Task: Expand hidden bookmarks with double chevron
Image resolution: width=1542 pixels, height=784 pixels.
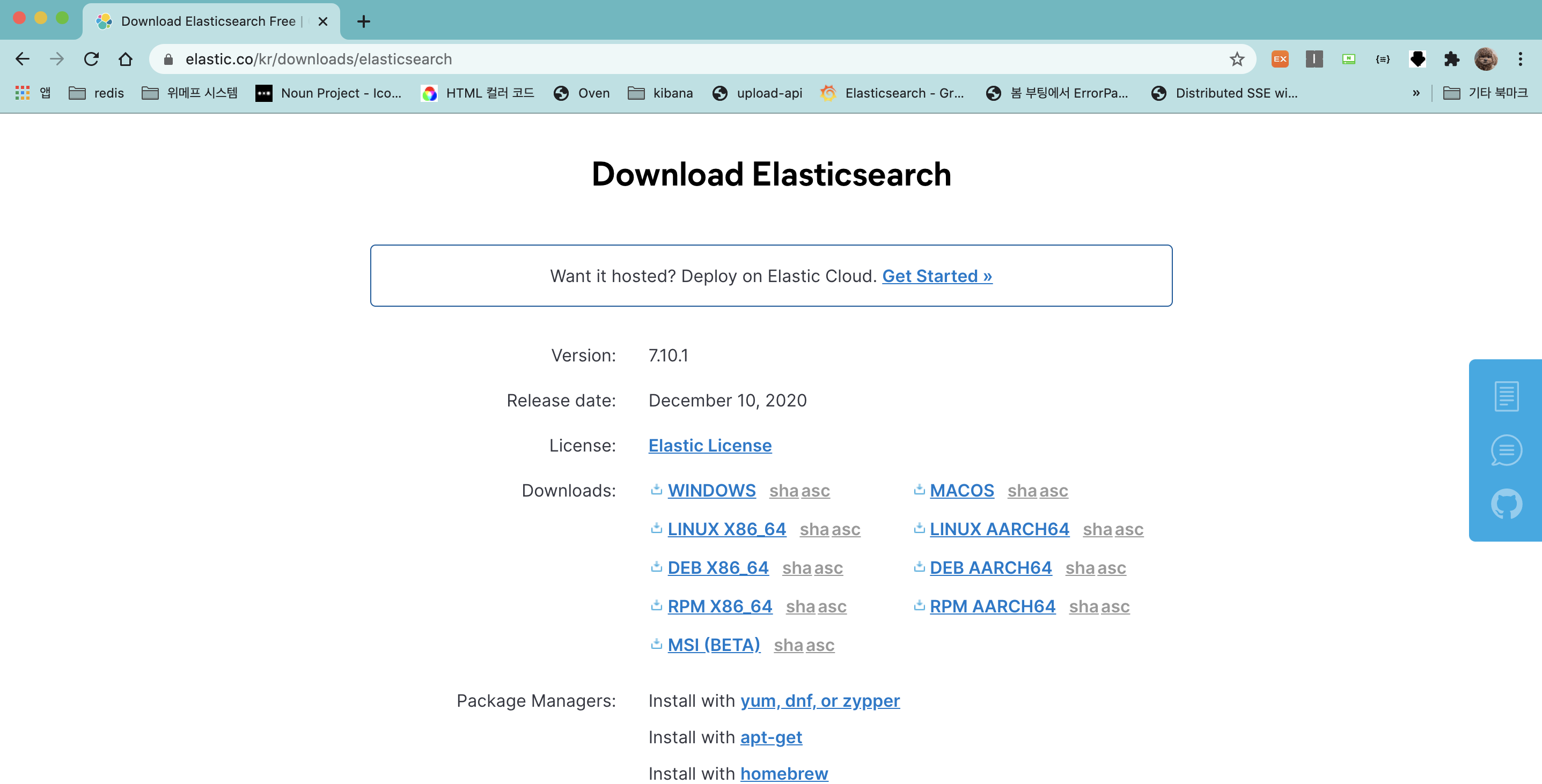Action: pos(1416,93)
